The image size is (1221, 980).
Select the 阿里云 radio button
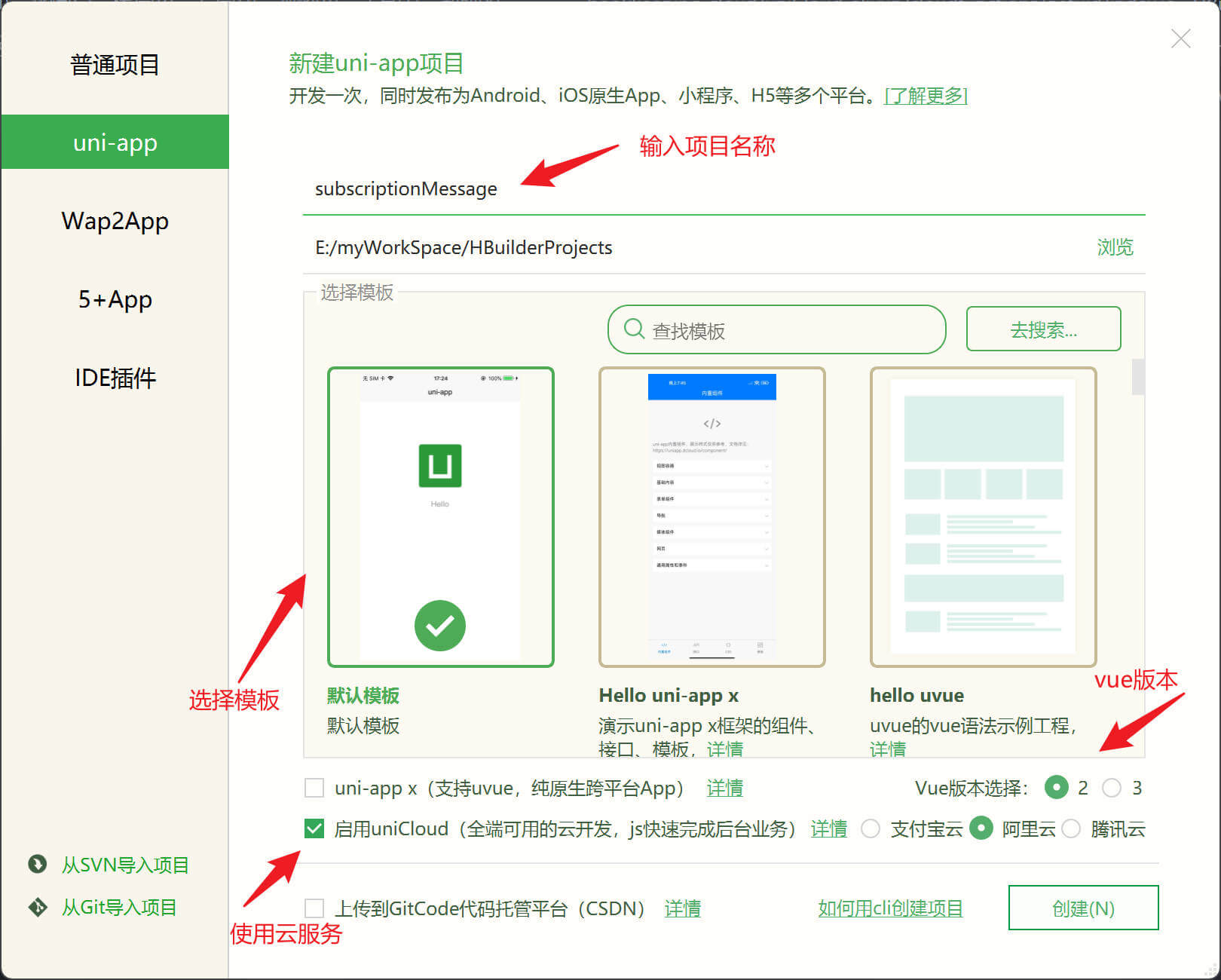(x=981, y=828)
